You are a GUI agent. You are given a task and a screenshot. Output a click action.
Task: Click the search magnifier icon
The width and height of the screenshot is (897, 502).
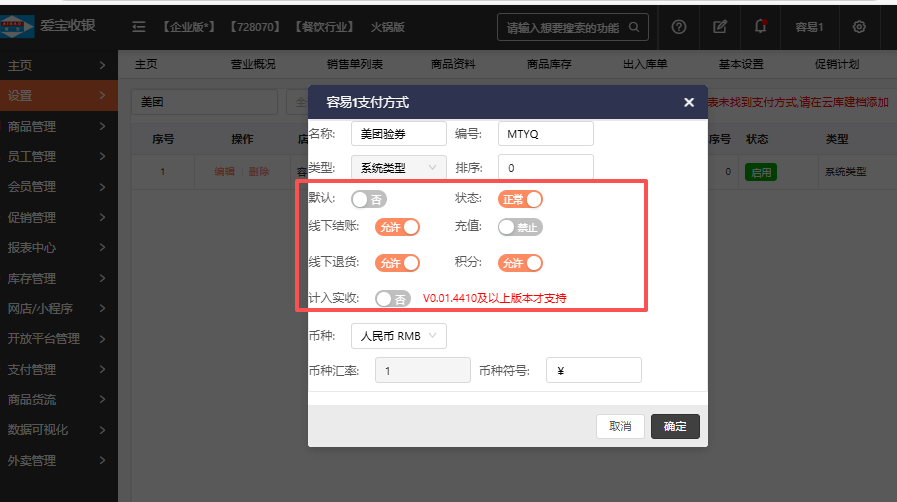(634, 27)
